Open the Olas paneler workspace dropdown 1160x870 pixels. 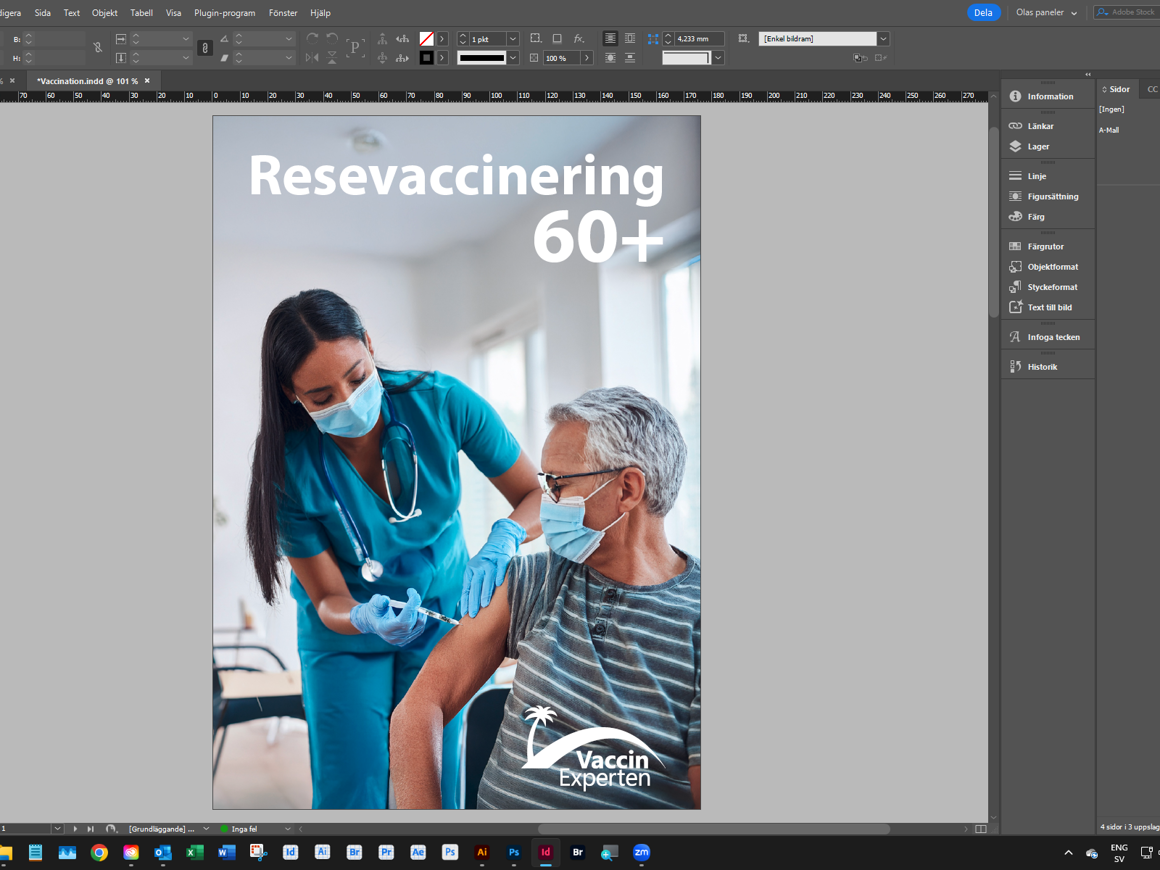point(1046,13)
